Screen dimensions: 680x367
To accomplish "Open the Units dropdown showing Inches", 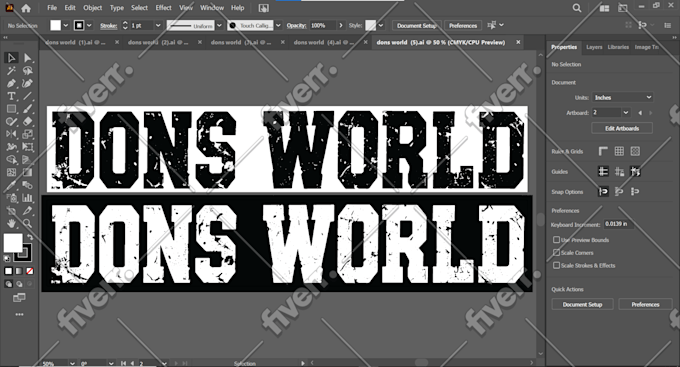I will pyautogui.click(x=623, y=97).
